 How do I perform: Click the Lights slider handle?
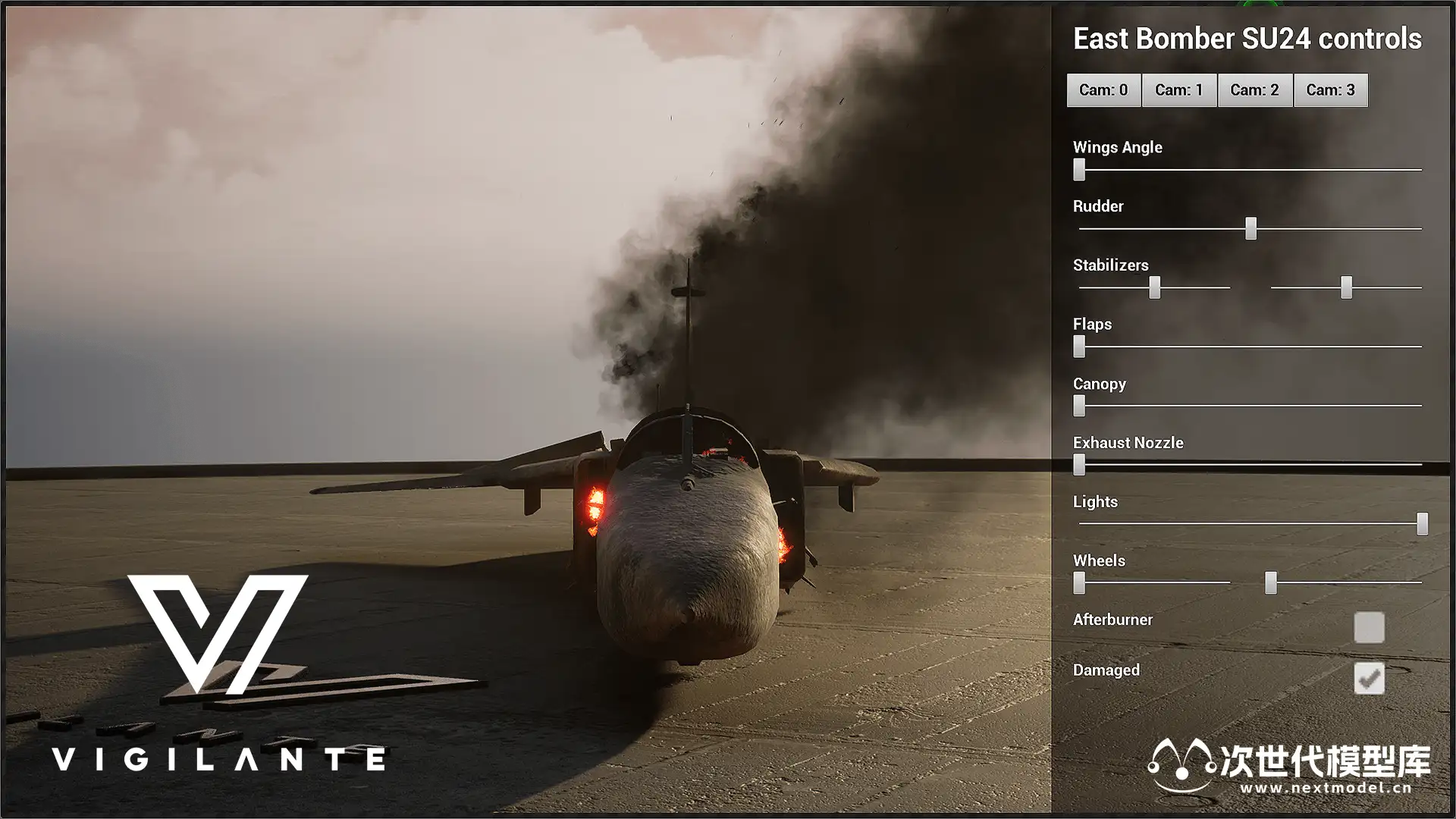coord(1422,524)
